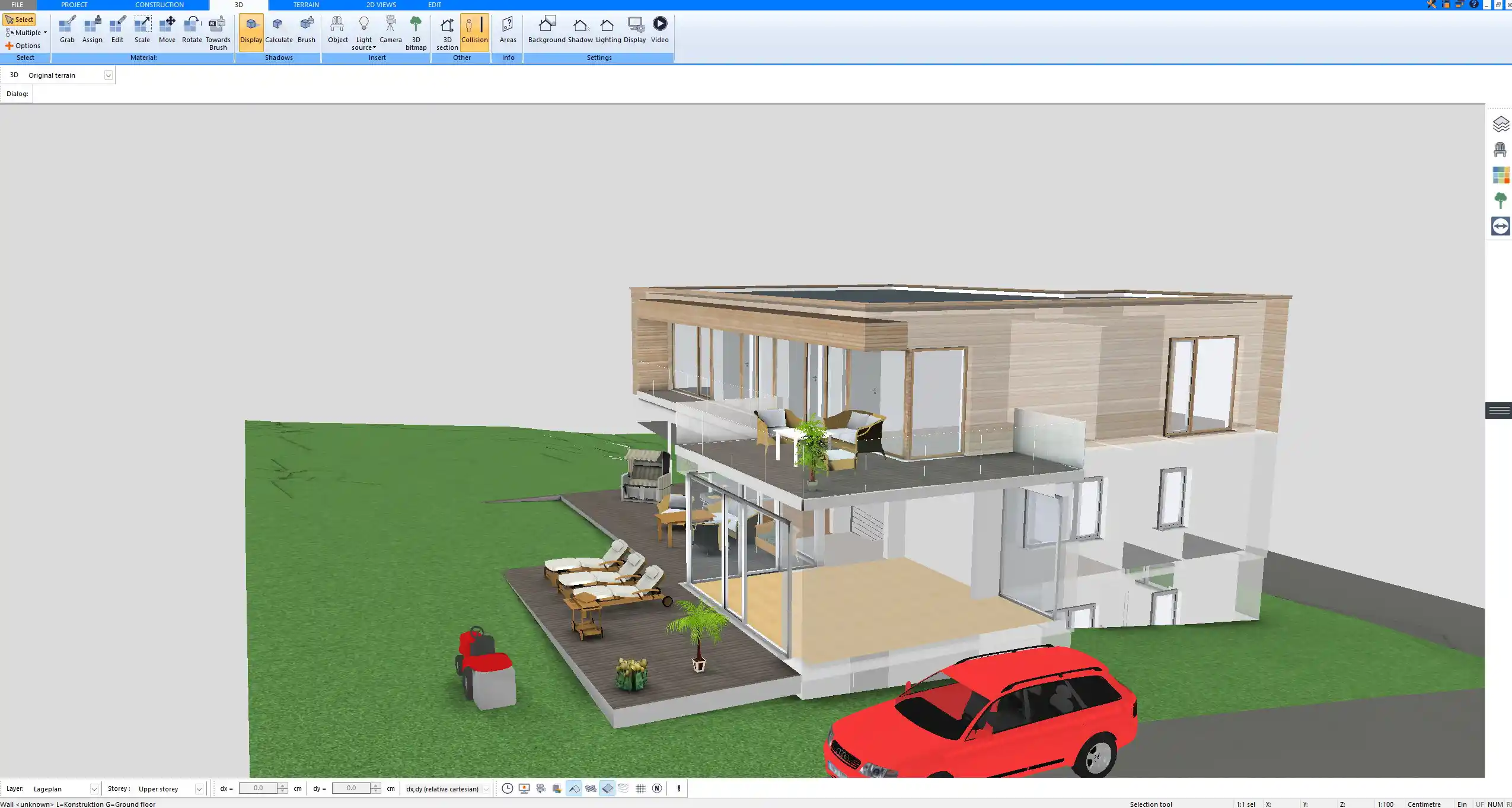Choose the Scale material tool
The image size is (1512, 808).
click(x=142, y=30)
